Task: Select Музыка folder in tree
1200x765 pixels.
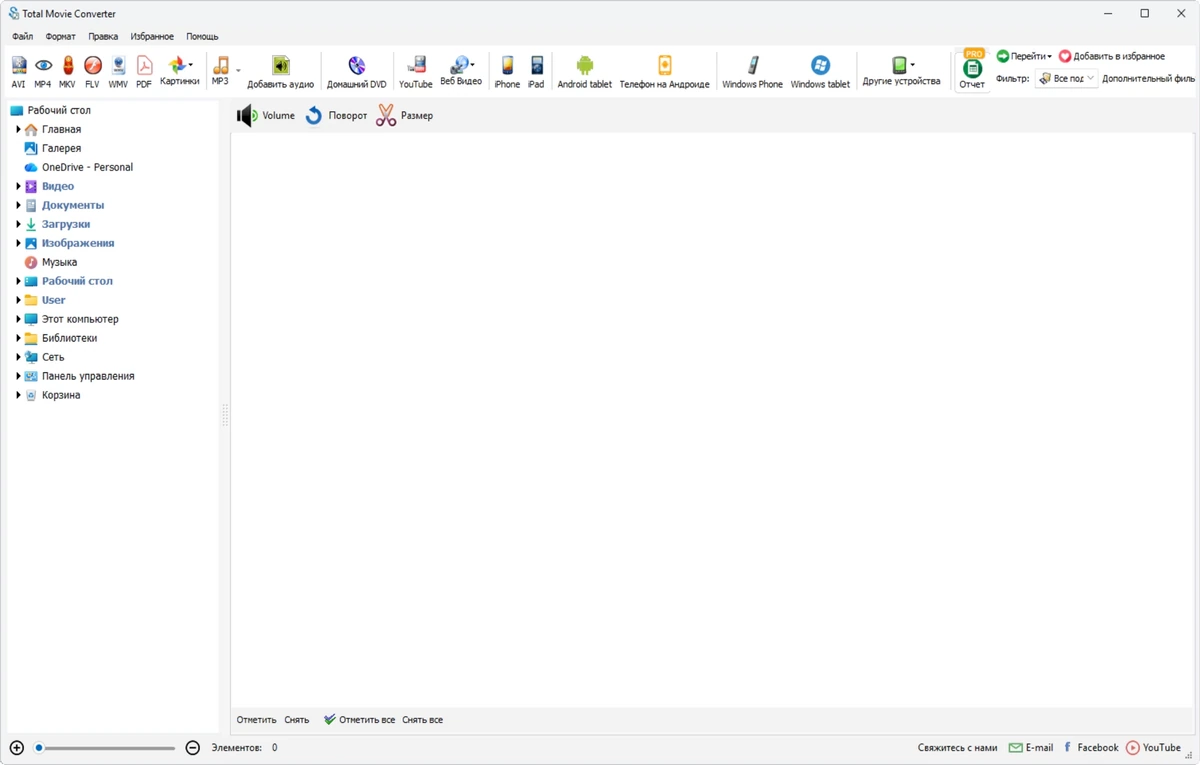Action: [x=59, y=263]
